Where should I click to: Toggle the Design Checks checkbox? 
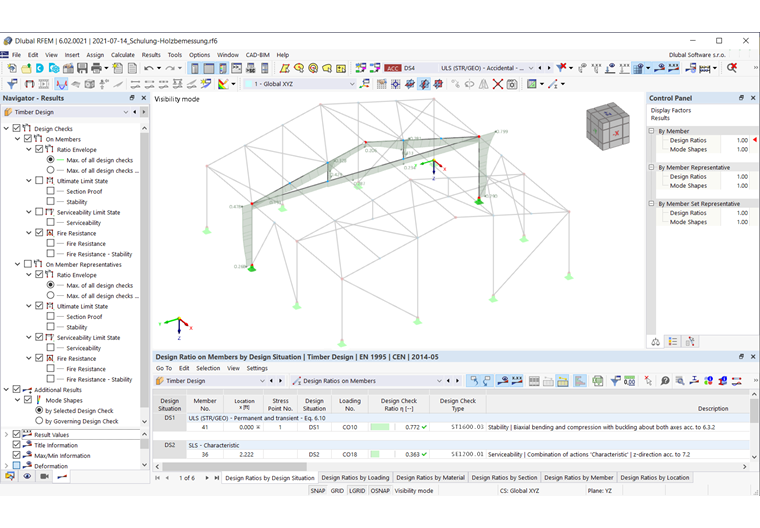coord(16,128)
